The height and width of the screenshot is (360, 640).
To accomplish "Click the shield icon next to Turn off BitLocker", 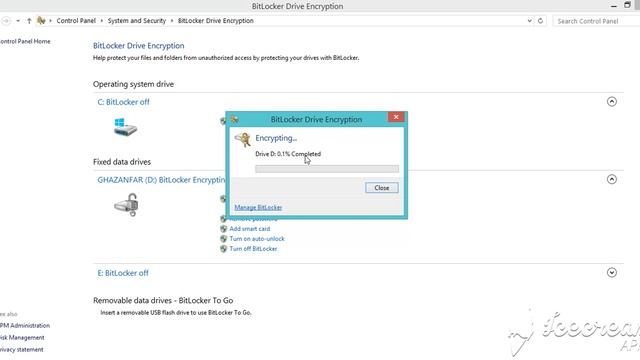I will [223, 249].
